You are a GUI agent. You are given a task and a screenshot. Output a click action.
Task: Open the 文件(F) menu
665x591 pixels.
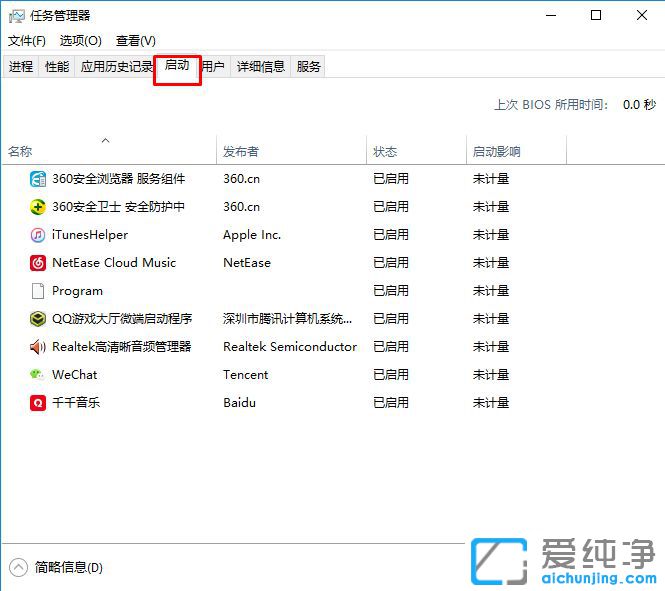(x=27, y=41)
